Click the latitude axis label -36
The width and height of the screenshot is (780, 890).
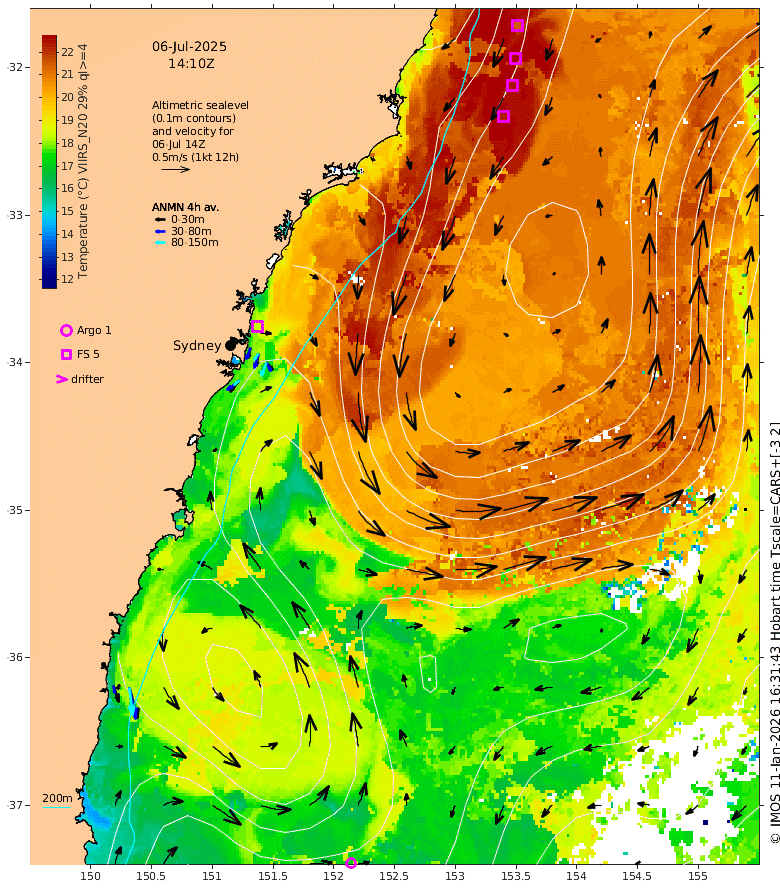pos(15,657)
